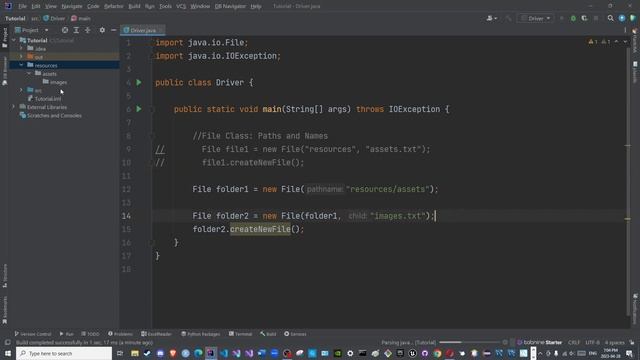
Task: Collapse the resources folder
Action: (21, 65)
